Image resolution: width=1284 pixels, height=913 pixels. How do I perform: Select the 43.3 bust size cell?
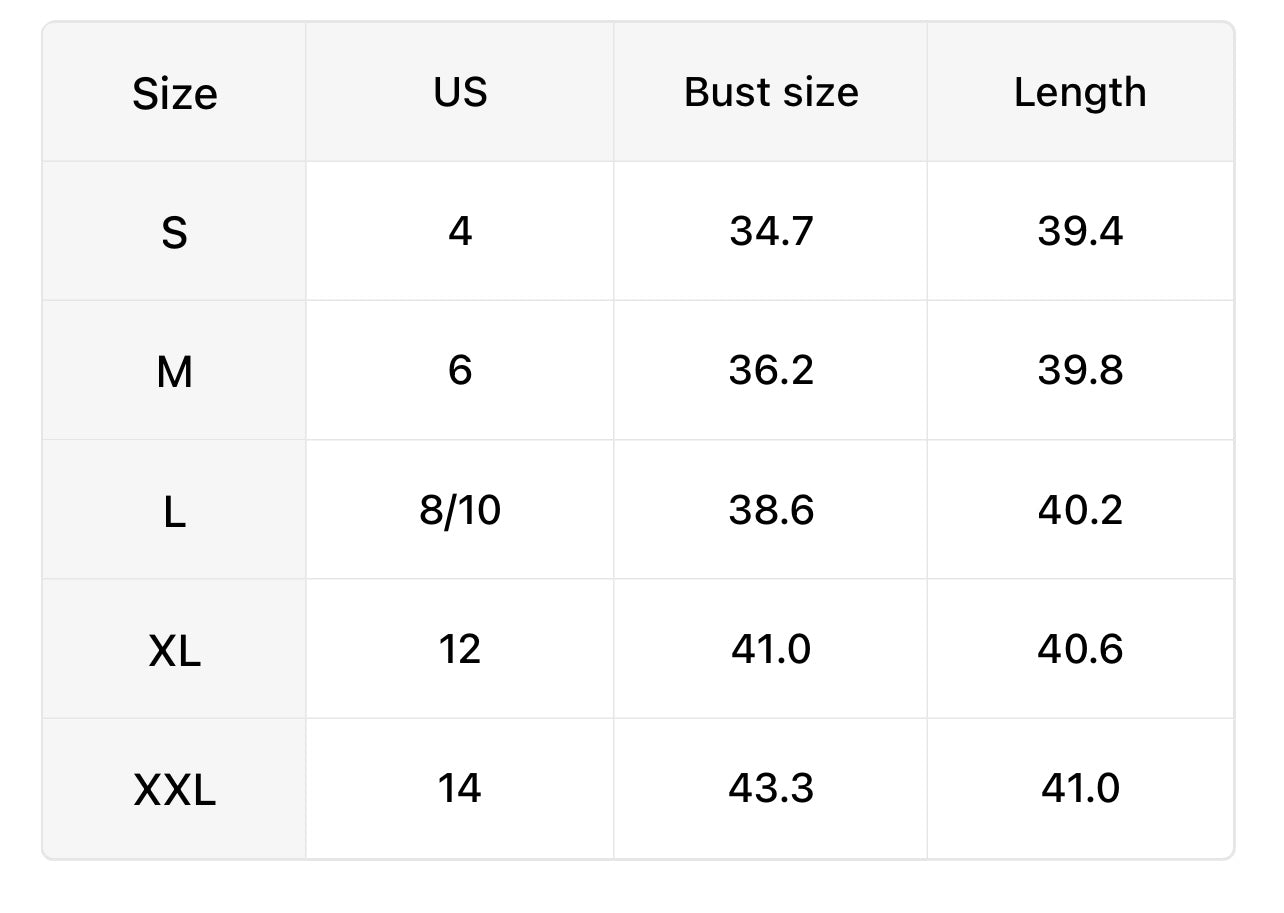click(x=771, y=788)
